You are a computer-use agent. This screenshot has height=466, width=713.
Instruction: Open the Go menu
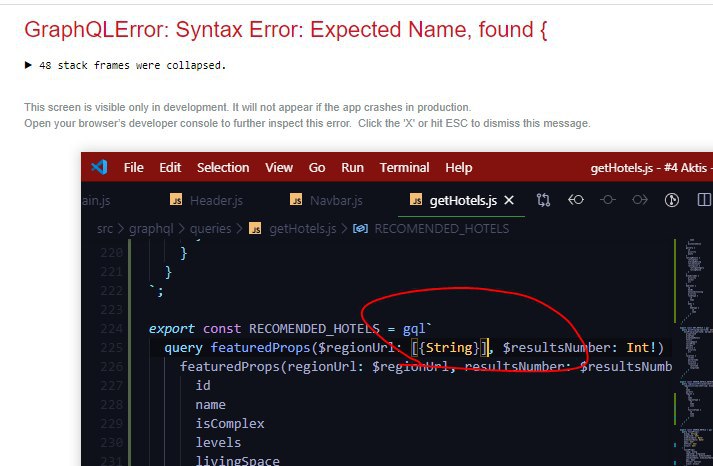click(x=317, y=168)
